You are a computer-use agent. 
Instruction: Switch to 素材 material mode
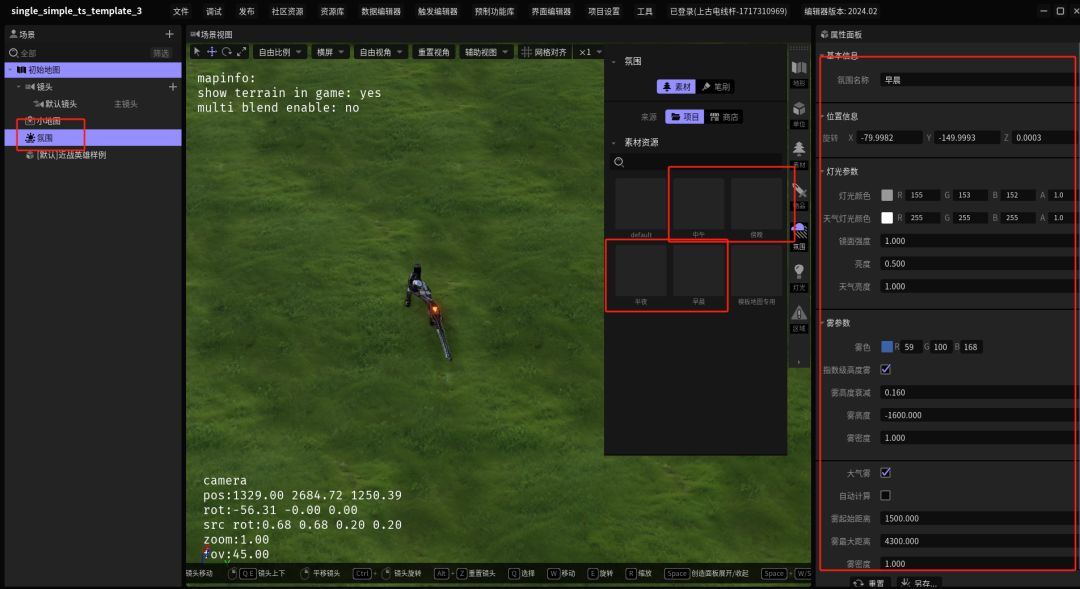tap(676, 87)
